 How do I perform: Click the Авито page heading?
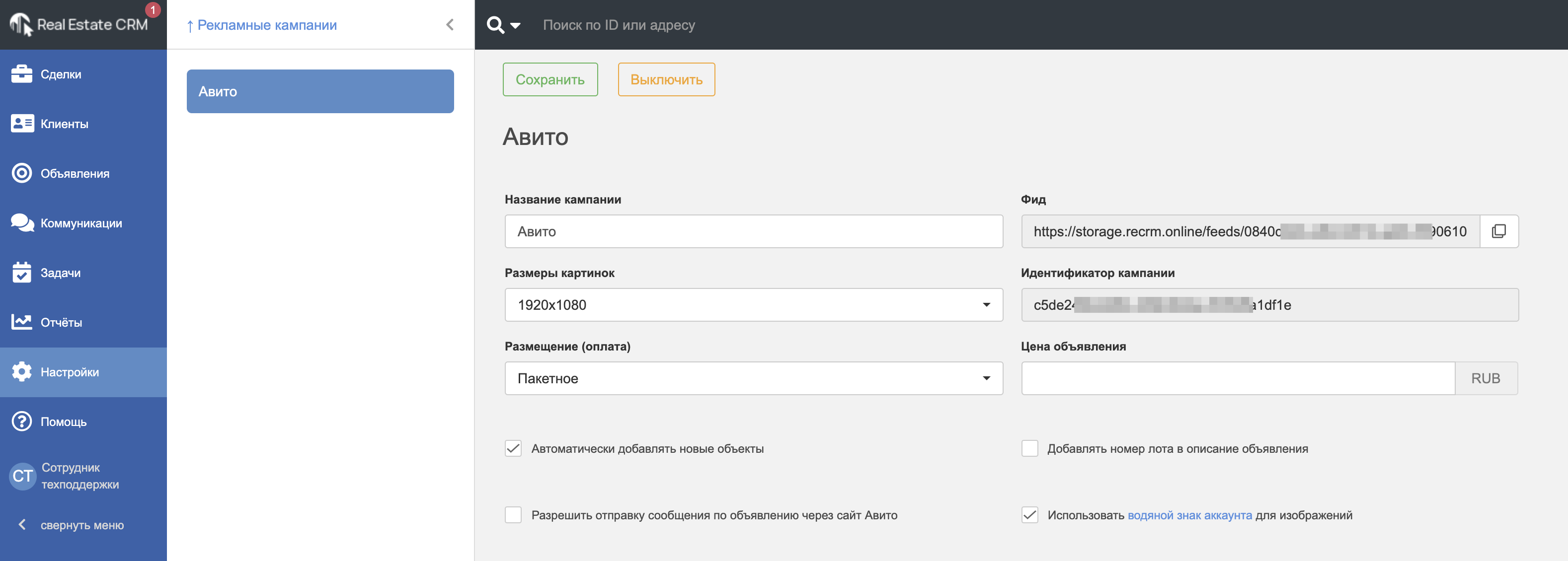click(536, 137)
